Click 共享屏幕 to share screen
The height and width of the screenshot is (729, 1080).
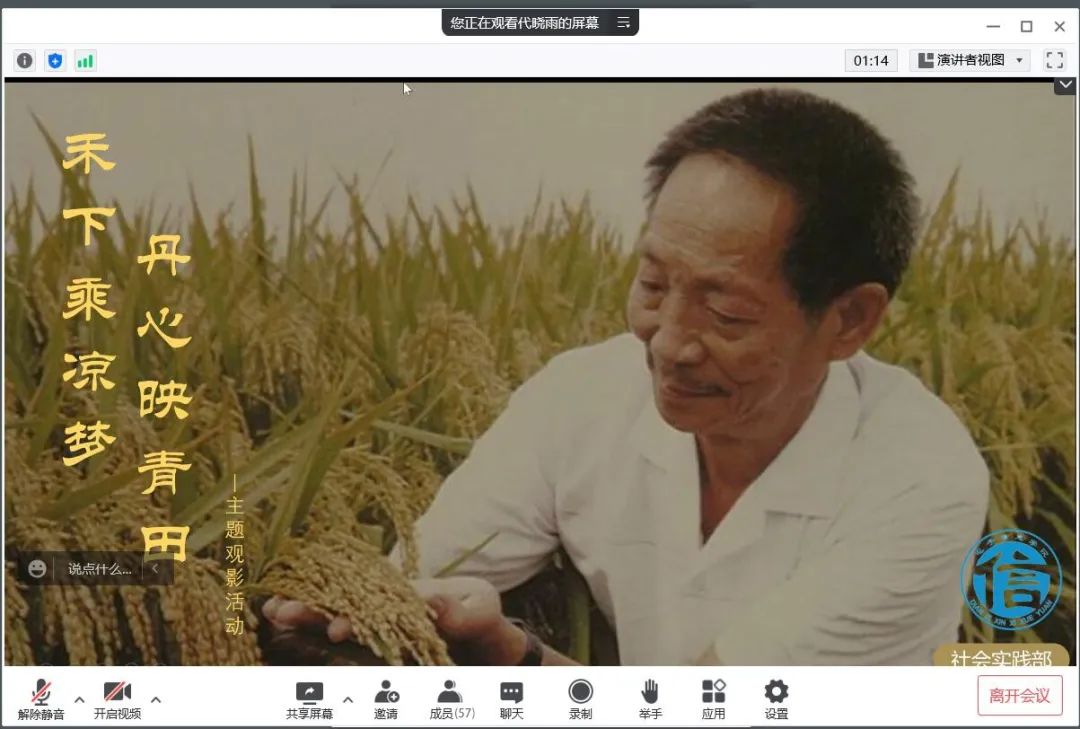[309, 698]
